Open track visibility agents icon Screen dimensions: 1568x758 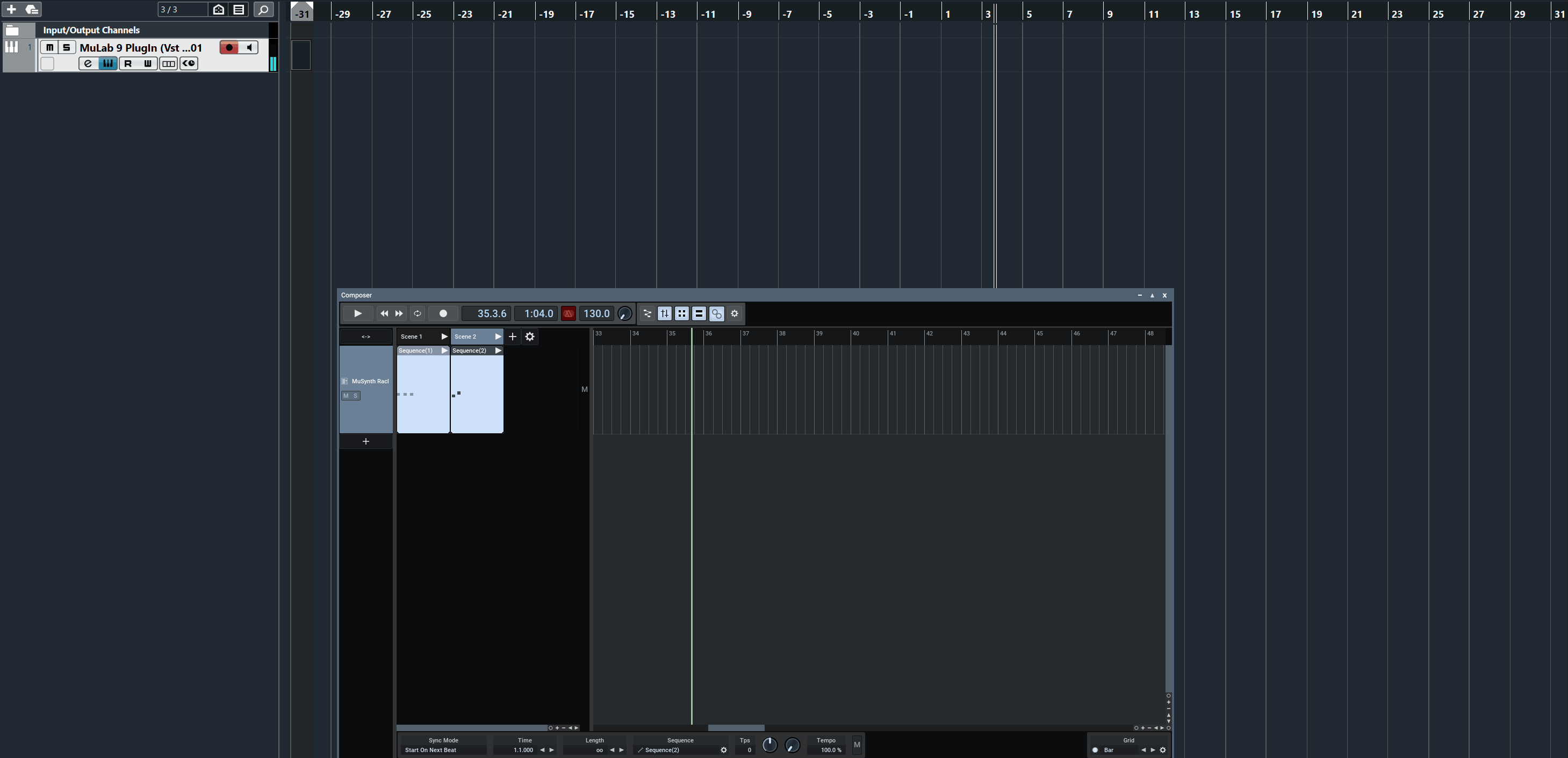[219, 10]
